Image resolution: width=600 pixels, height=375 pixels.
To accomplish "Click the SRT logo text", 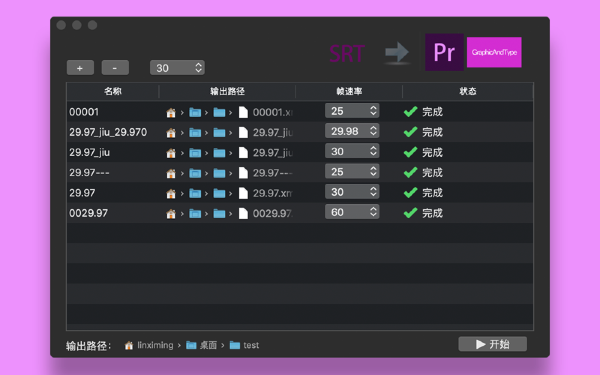I will pyautogui.click(x=347, y=54).
